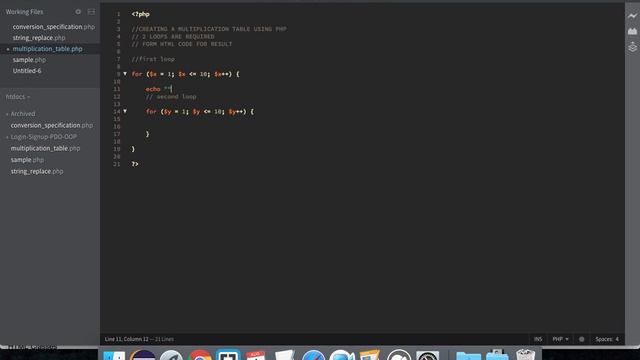Click the code inspection status circle in the status bar

(582, 339)
